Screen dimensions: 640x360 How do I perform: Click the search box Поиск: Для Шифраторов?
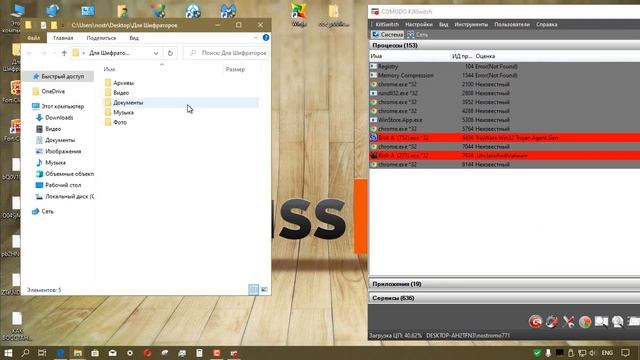pos(227,53)
